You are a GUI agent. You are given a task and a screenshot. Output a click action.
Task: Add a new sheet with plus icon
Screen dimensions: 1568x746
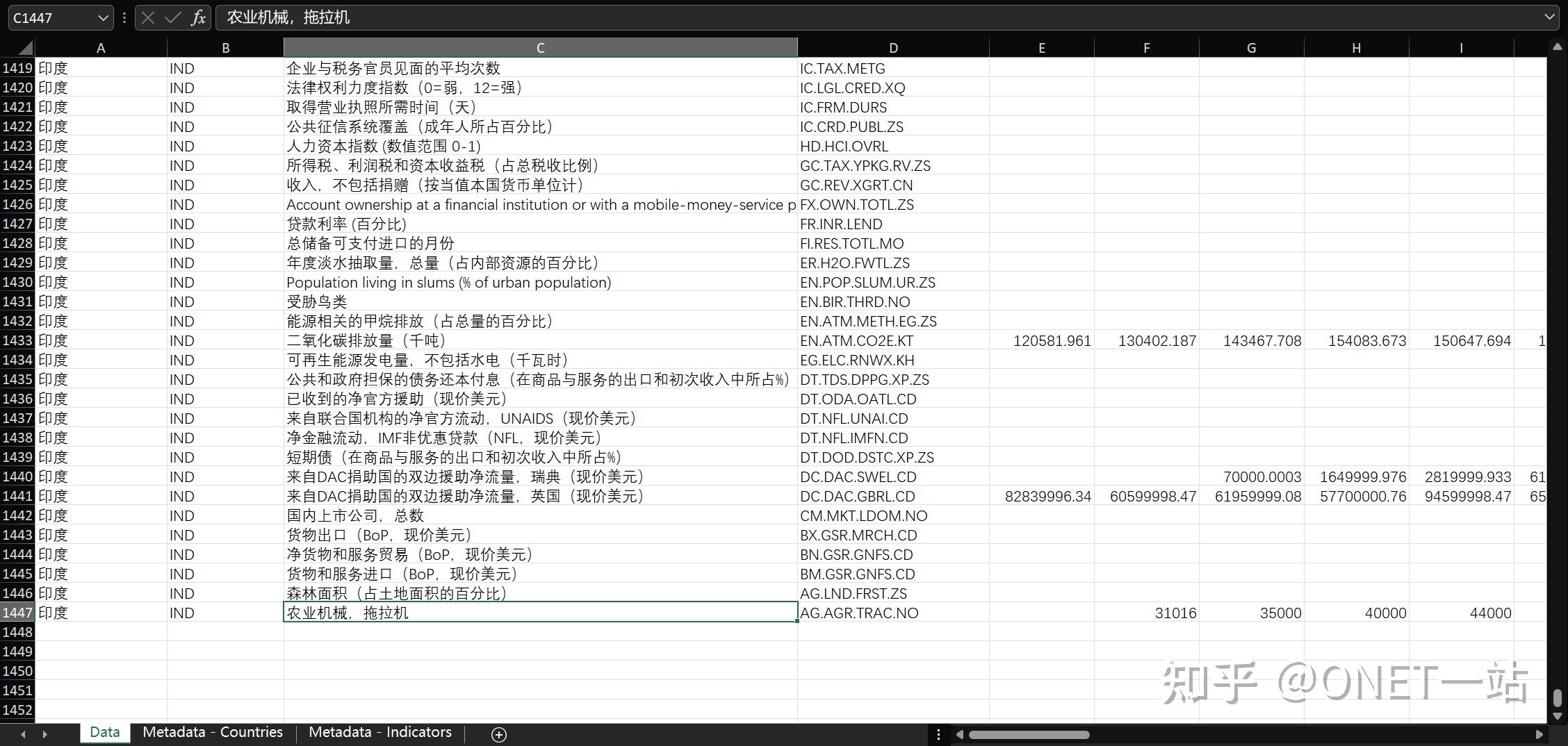point(498,734)
